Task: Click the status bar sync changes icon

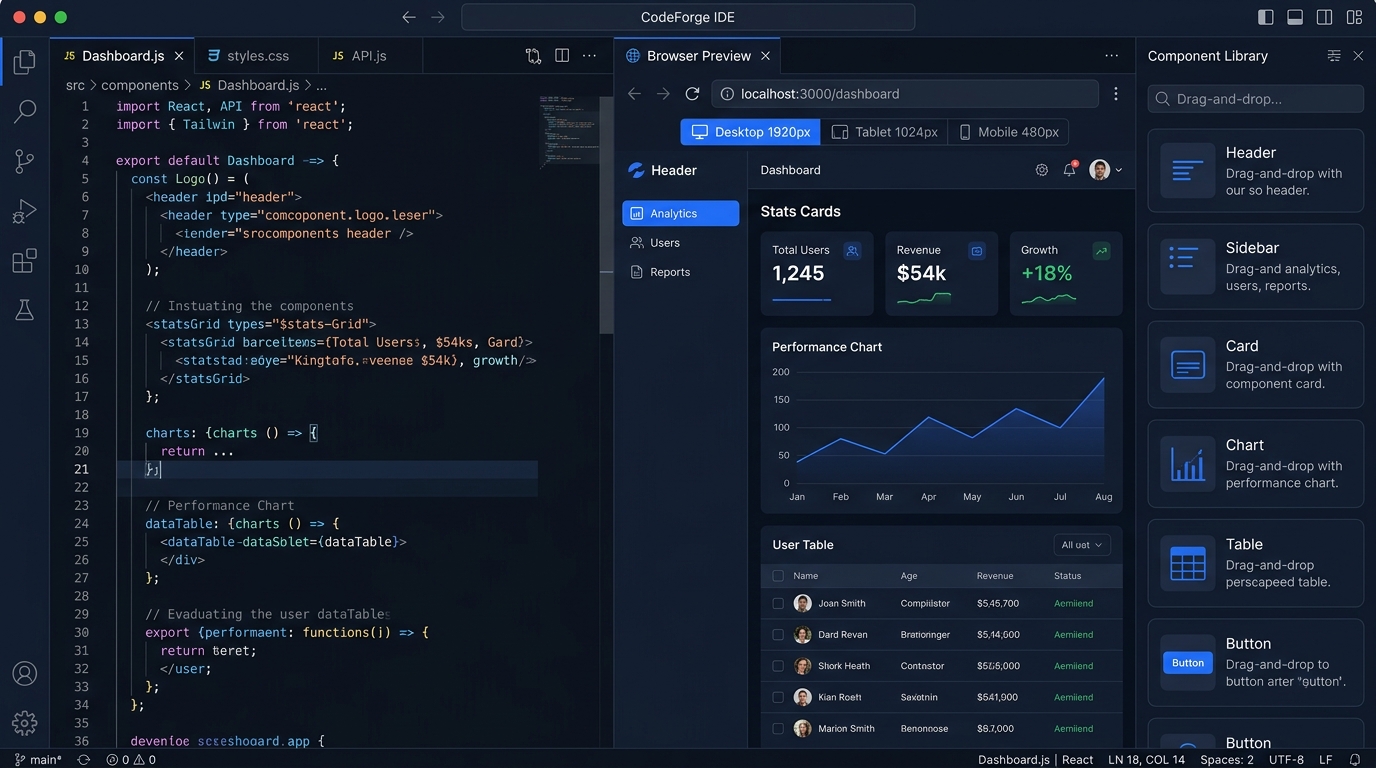Action: pos(84,760)
